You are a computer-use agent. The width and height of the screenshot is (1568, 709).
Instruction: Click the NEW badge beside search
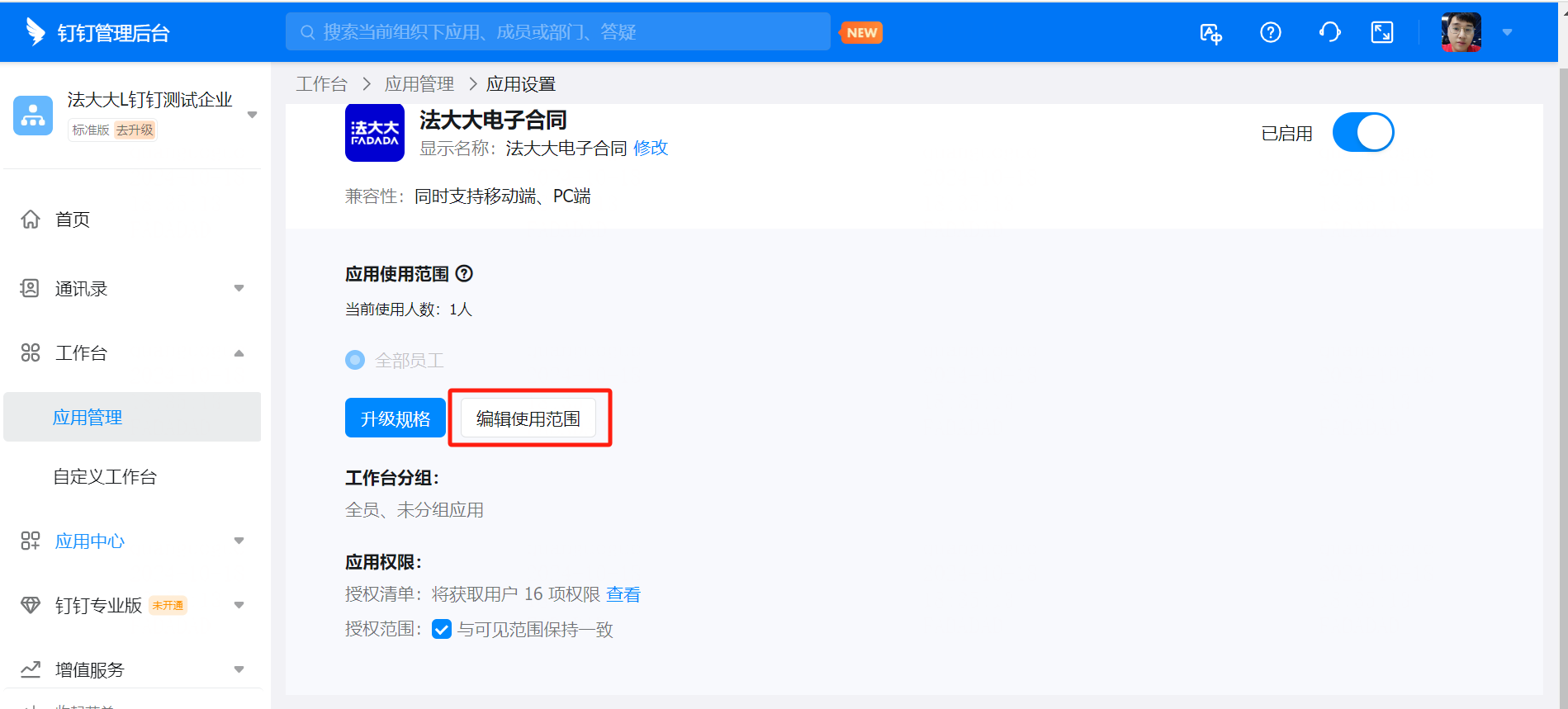coord(862,32)
